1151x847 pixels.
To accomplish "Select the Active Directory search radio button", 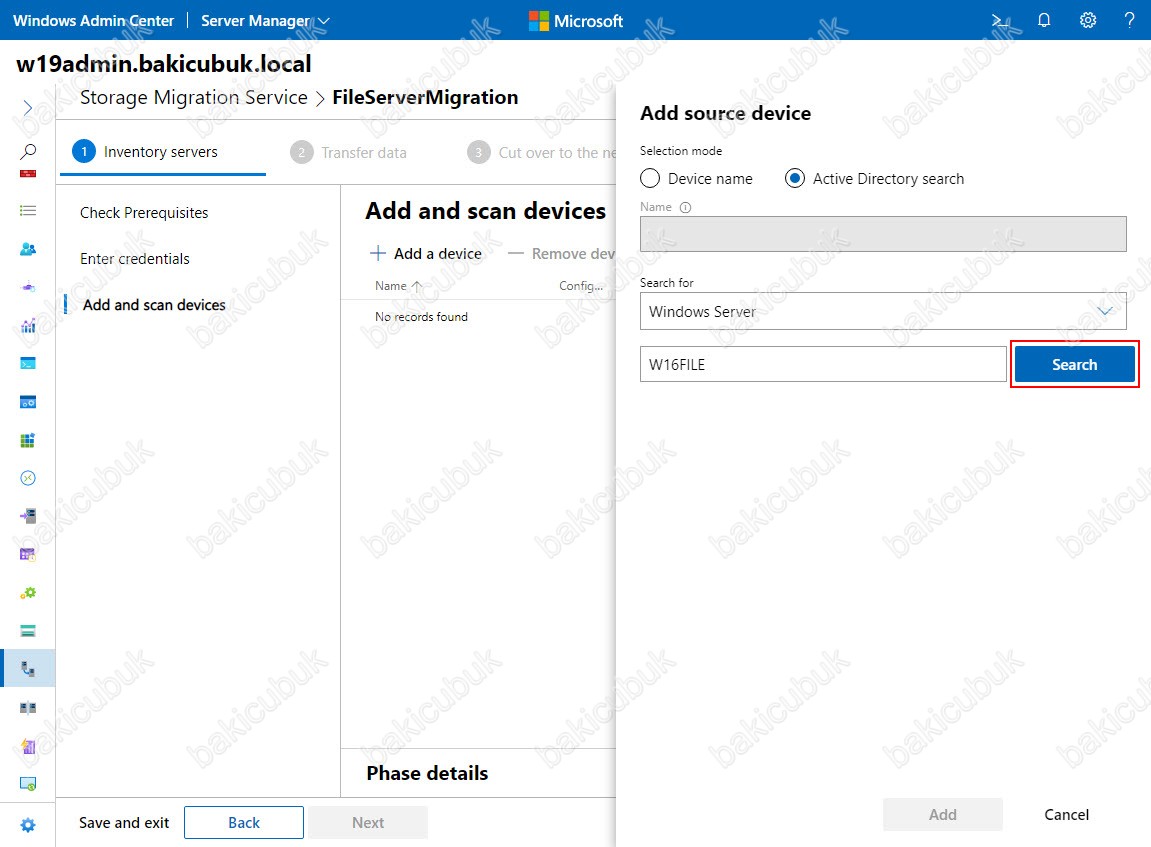I will tap(795, 178).
